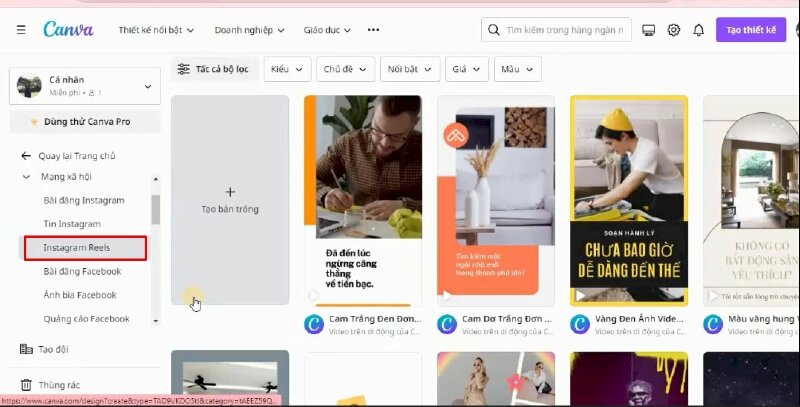The height and width of the screenshot is (407, 800).
Task: Expand the Chủ đề filter dropdown
Action: coord(345,69)
